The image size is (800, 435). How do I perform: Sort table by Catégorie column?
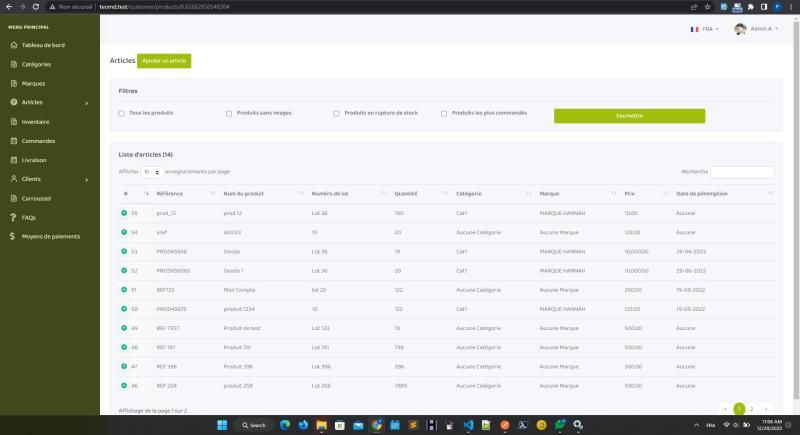[x=494, y=194]
